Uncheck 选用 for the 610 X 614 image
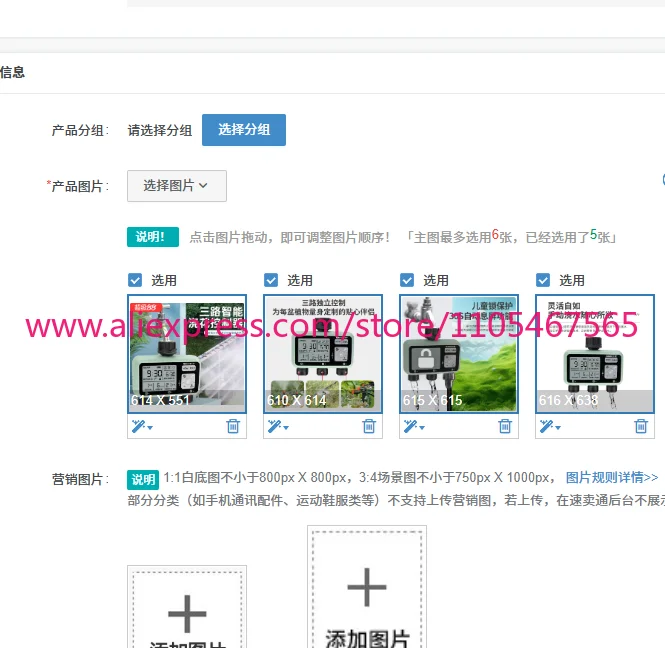The image size is (665, 648). pyautogui.click(x=271, y=280)
